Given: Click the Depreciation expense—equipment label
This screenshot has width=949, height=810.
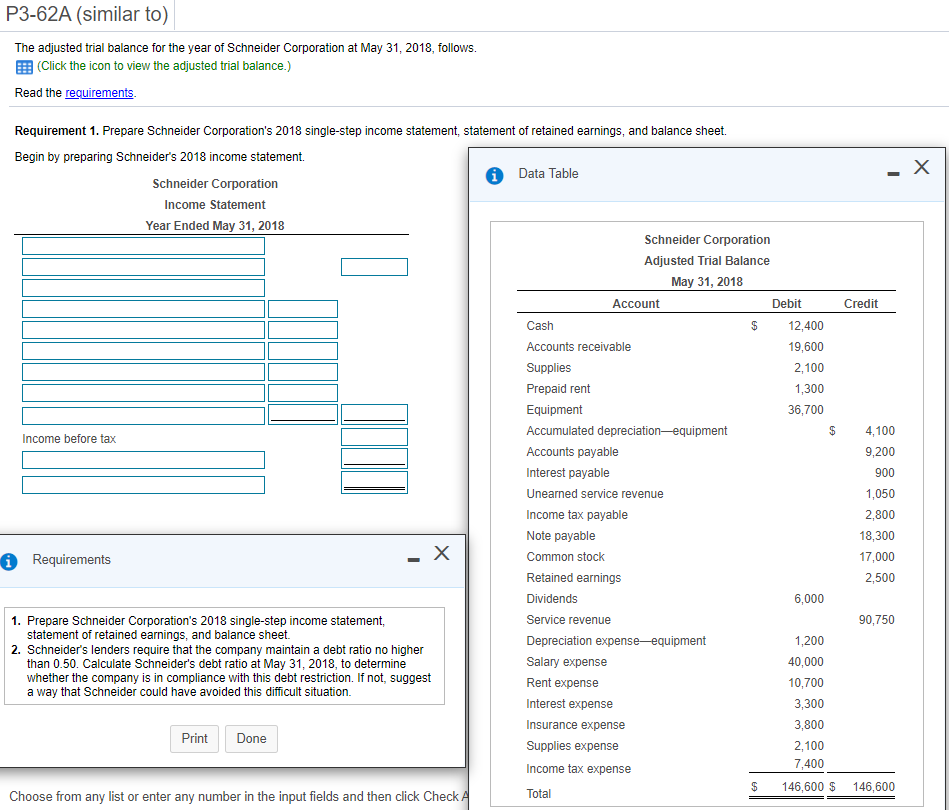Looking at the screenshot, I should (616, 640).
